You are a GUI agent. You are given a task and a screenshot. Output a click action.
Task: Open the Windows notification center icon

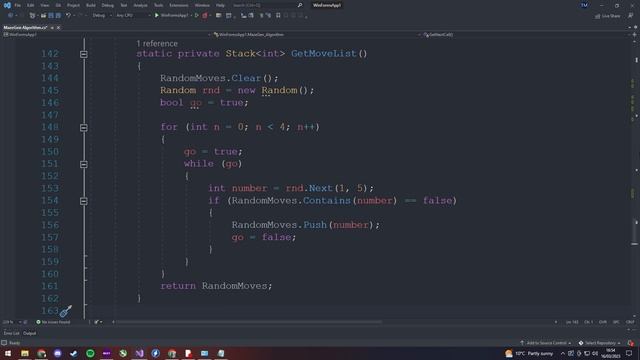tap(629, 353)
